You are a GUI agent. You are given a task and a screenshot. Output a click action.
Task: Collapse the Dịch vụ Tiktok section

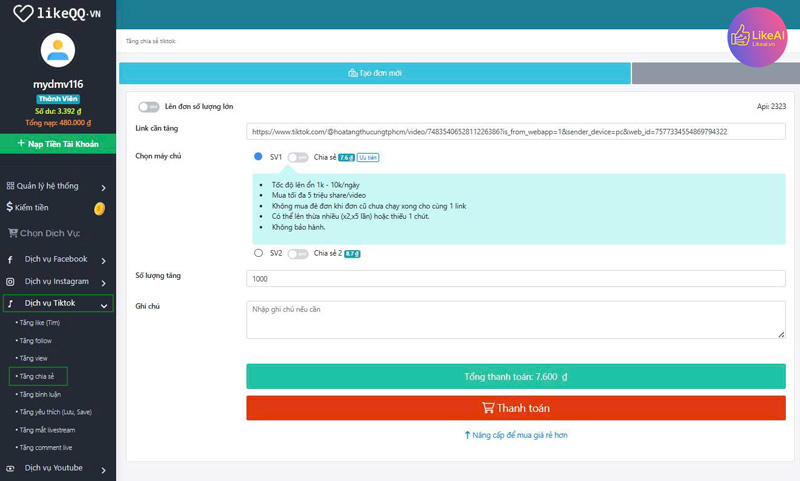pos(104,304)
